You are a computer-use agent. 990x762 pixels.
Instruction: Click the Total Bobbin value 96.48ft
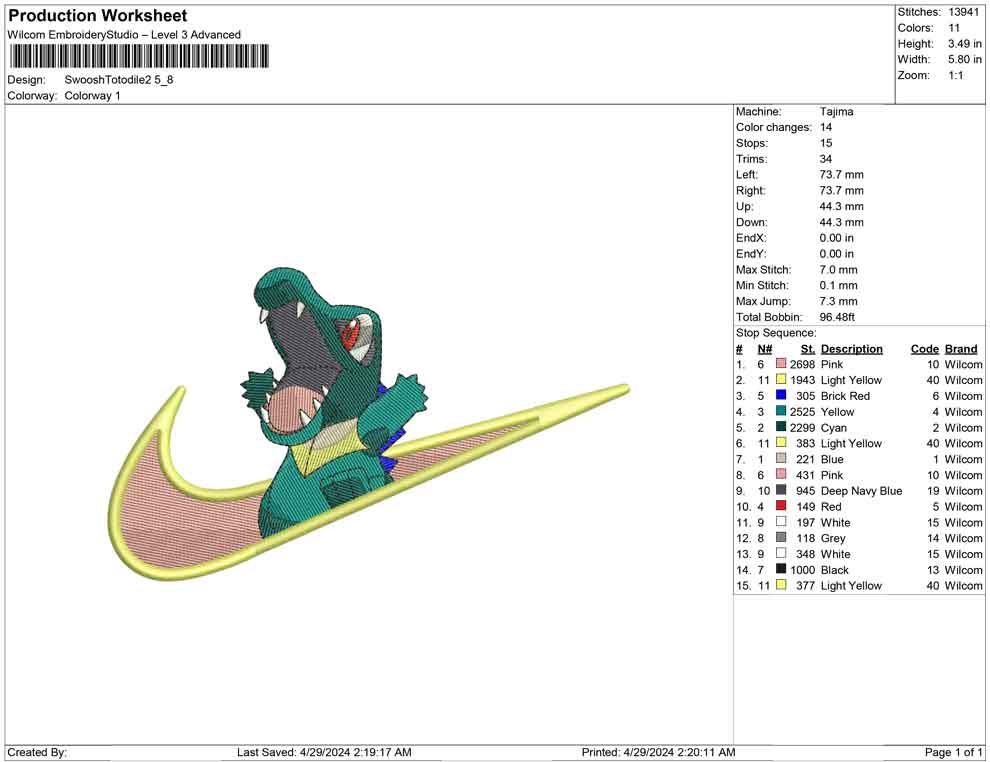click(x=837, y=317)
